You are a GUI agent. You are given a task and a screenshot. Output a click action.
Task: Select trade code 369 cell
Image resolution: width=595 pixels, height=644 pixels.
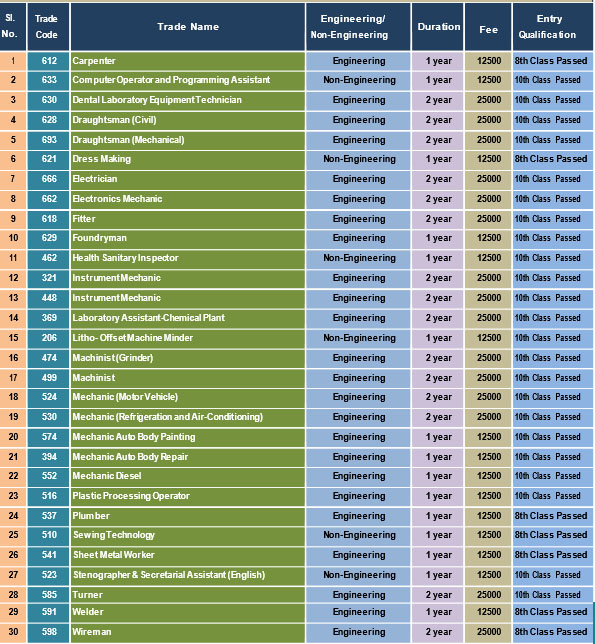click(x=48, y=318)
